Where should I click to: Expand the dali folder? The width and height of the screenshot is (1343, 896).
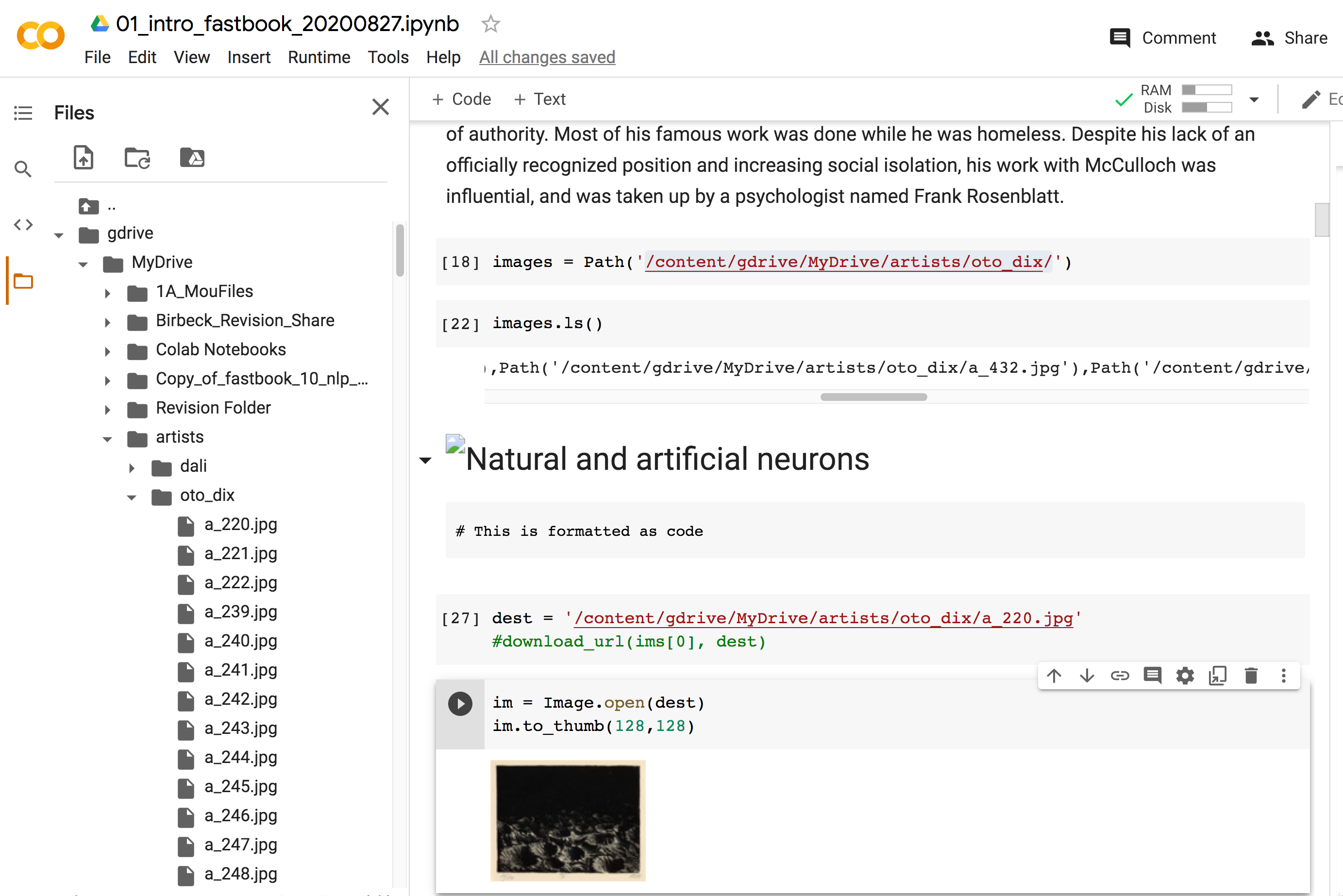[x=132, y=468]
